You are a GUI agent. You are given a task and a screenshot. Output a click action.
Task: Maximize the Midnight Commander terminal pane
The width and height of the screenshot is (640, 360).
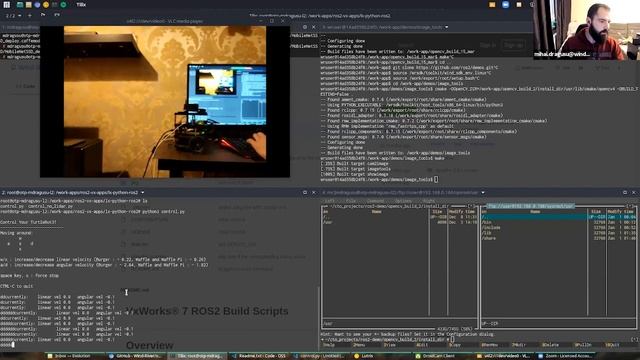coord(625,192)
